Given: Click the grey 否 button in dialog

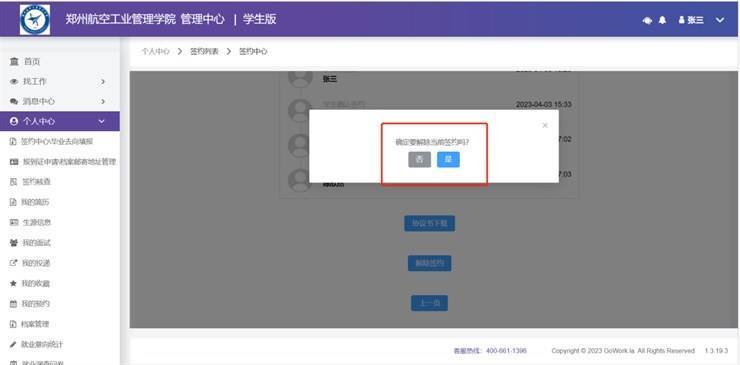Looking at the screenshot, I should tap(419, 160).
